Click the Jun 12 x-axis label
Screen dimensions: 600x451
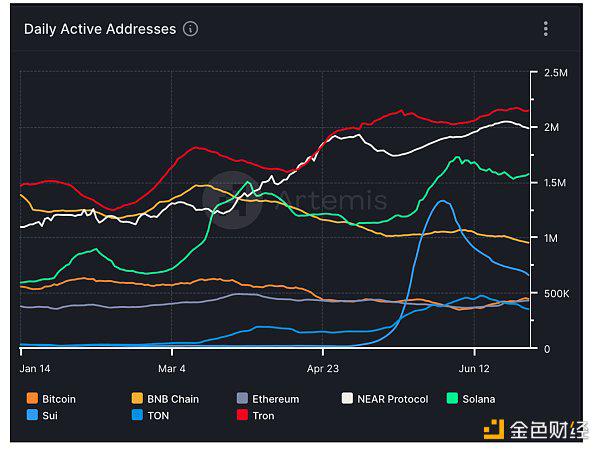click(474, 369)
